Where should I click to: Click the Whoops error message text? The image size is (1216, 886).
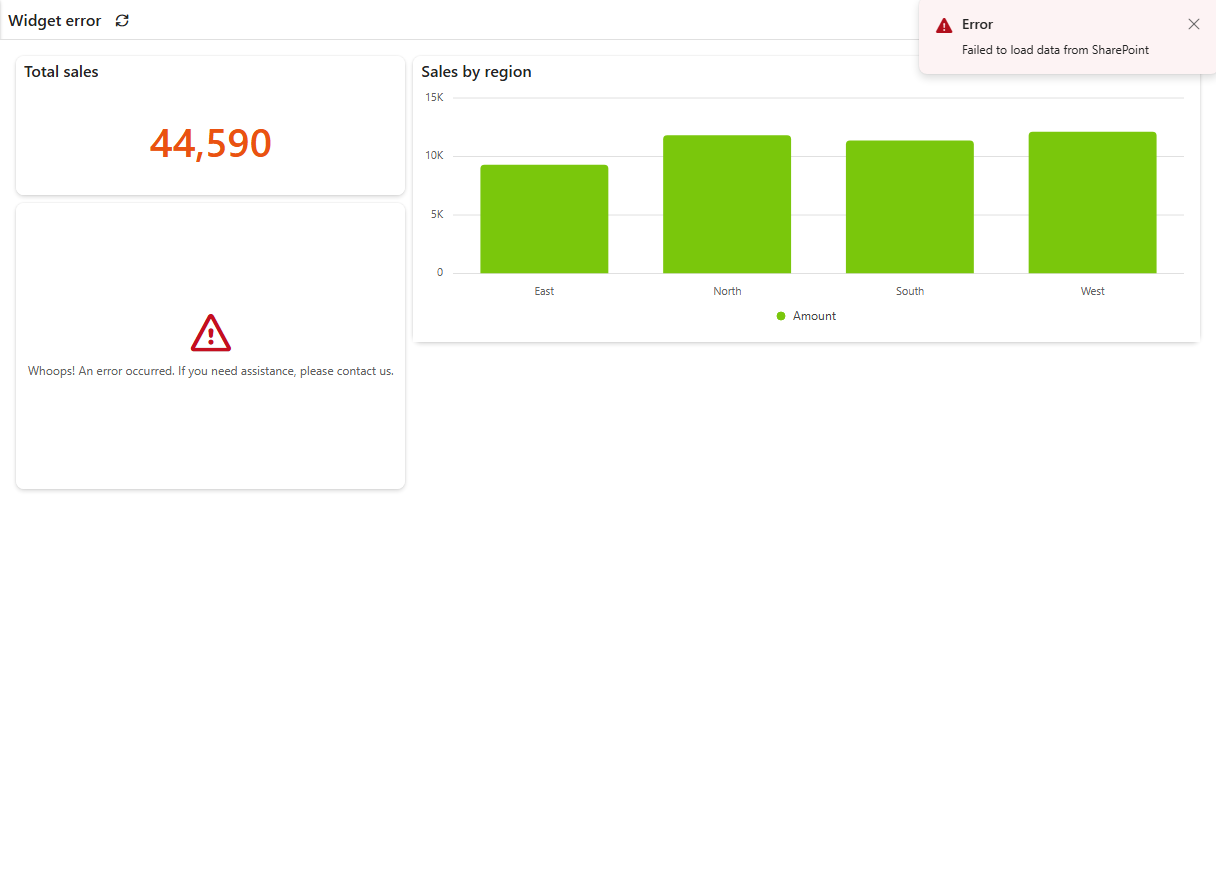pos(211,371)
